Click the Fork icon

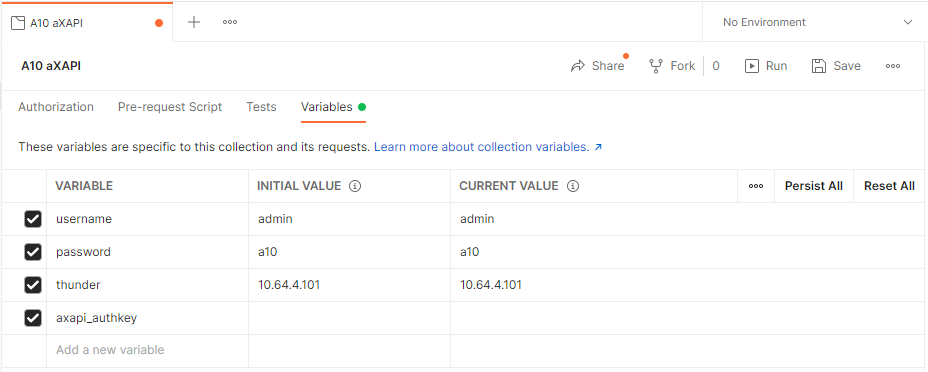tap(656, 66)
